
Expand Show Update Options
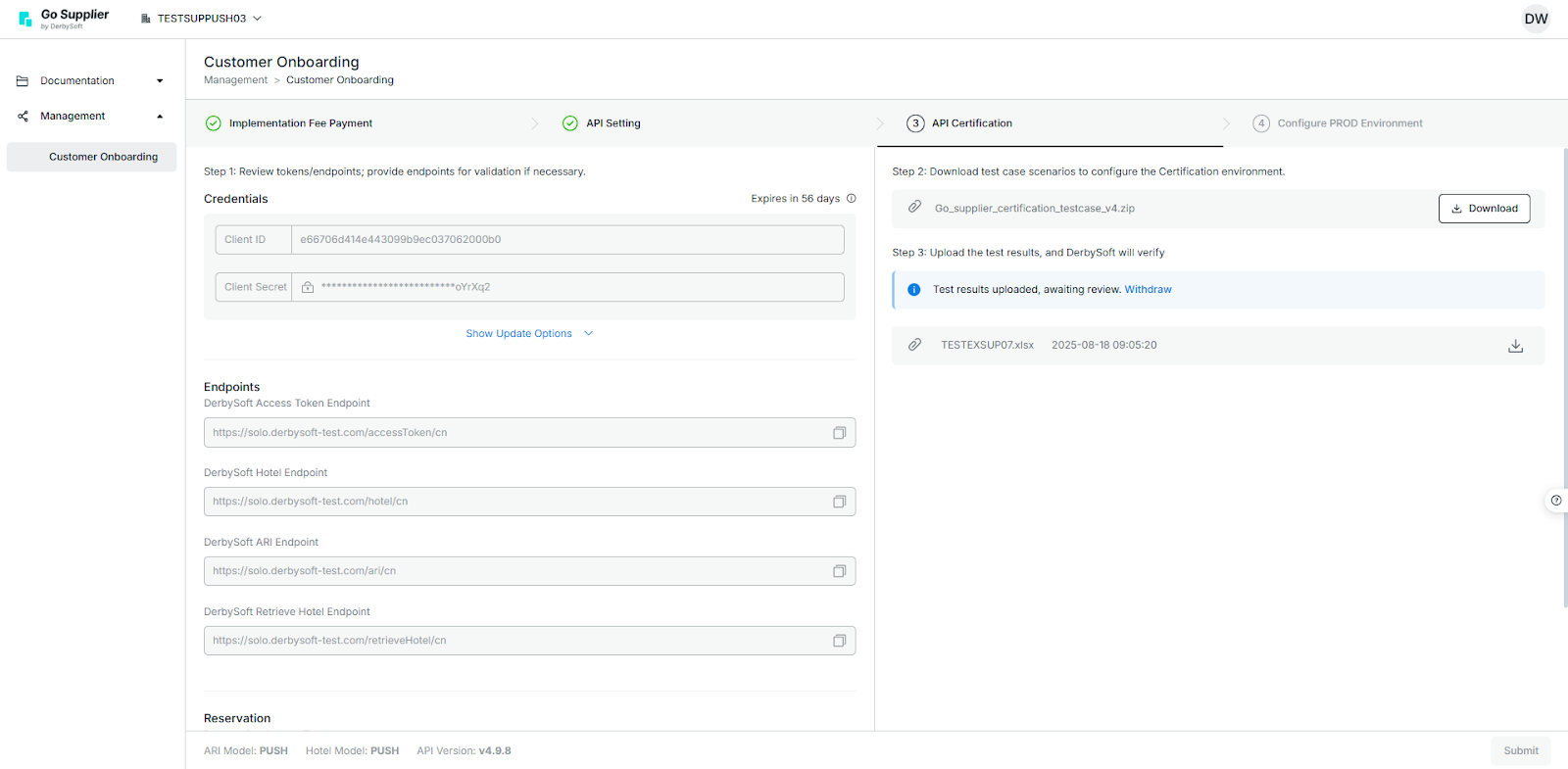coord(529,334)
